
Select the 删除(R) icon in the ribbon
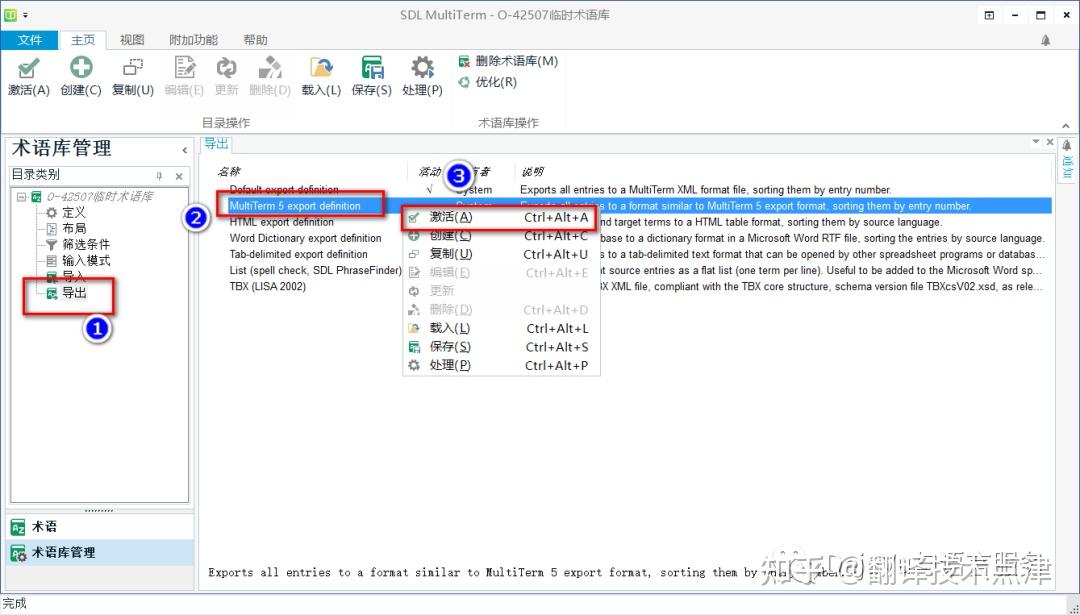pos(268,75)
